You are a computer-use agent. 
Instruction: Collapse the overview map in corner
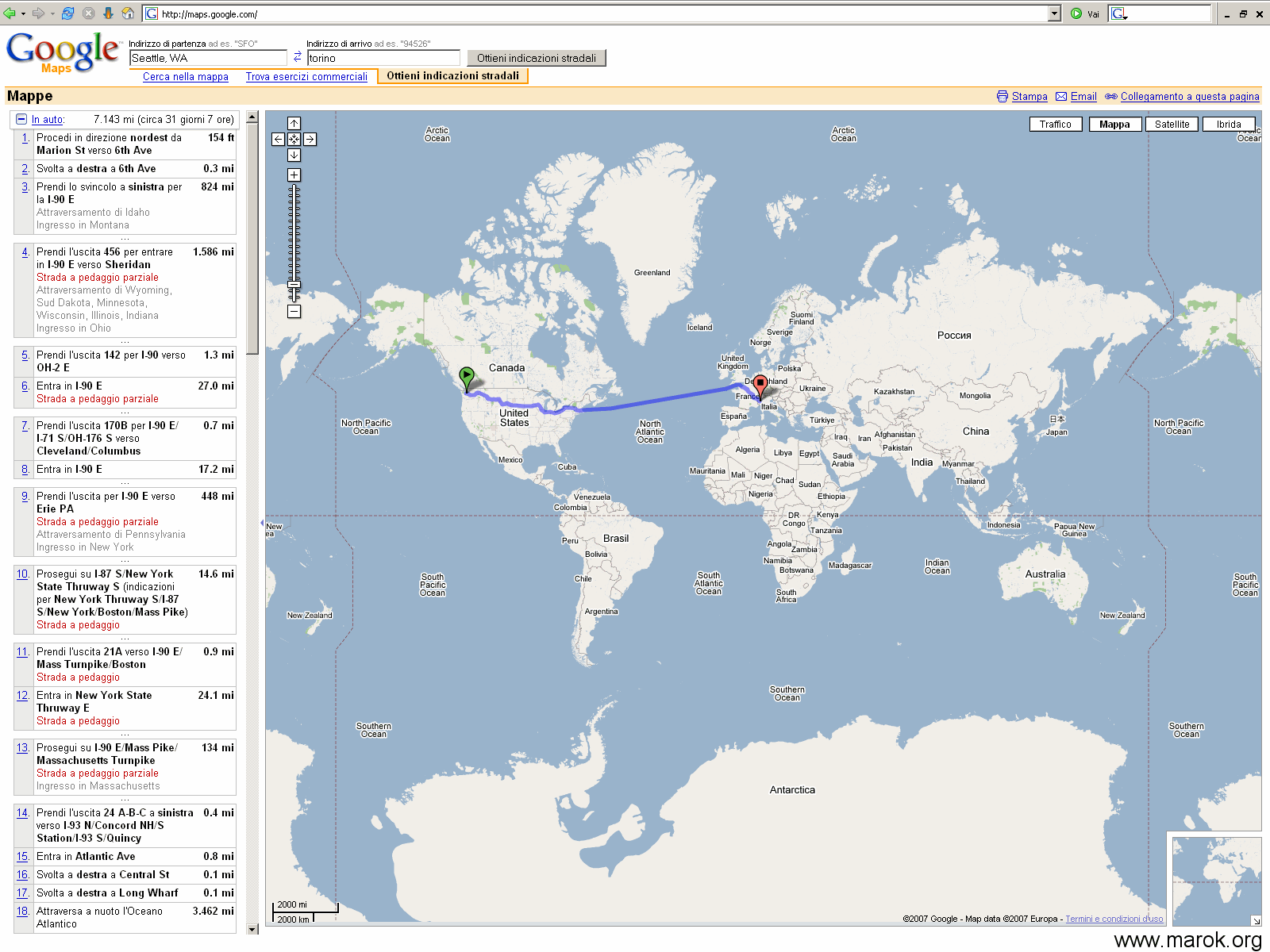pos(1256,920)
